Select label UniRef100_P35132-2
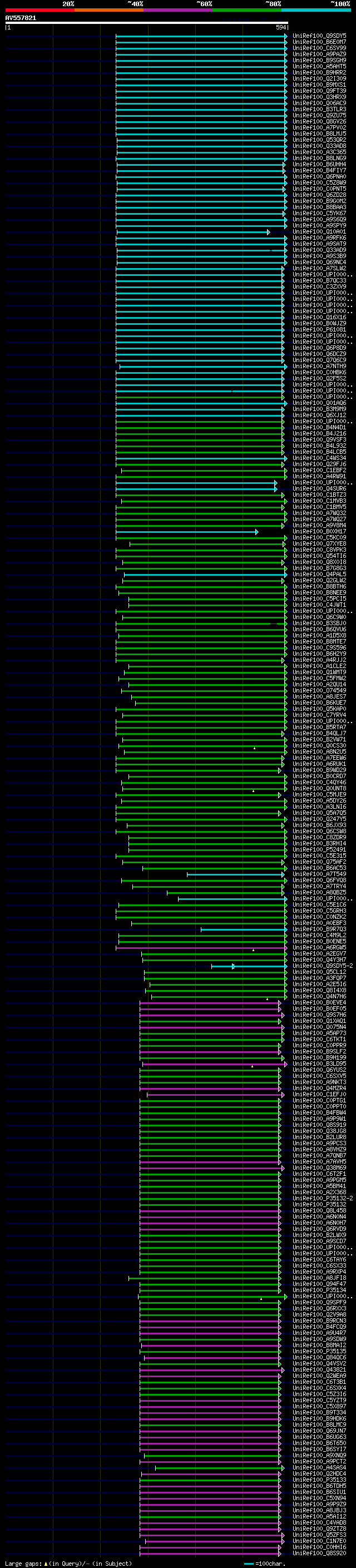The image size is (356, 1568). 323,1199
